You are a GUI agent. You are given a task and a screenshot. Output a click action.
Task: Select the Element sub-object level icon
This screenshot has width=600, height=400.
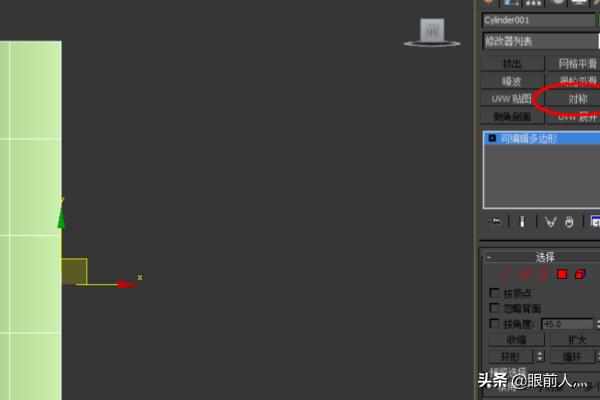(x=580, y=274)
